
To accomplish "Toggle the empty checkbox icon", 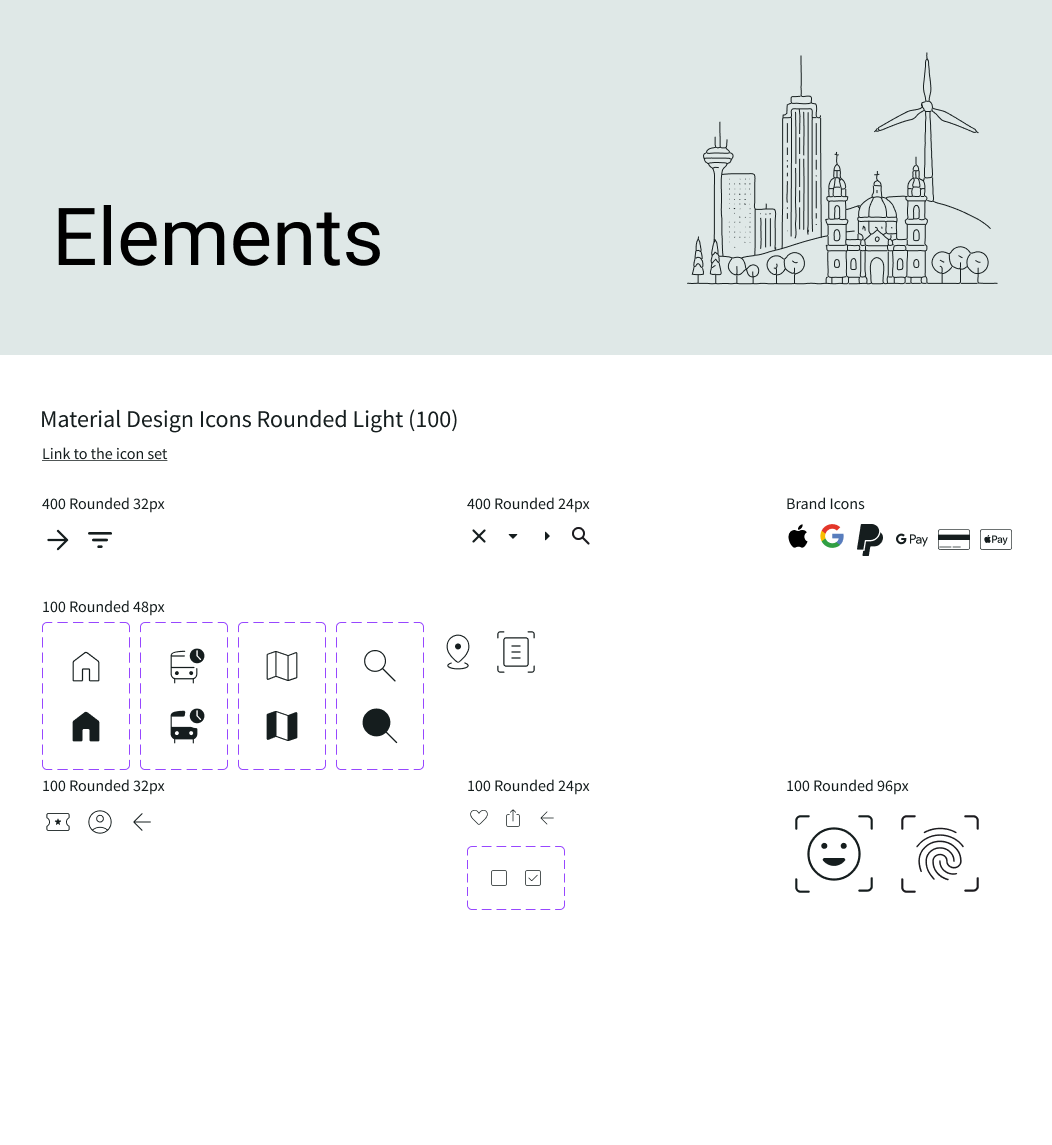I will click(498, 877).
